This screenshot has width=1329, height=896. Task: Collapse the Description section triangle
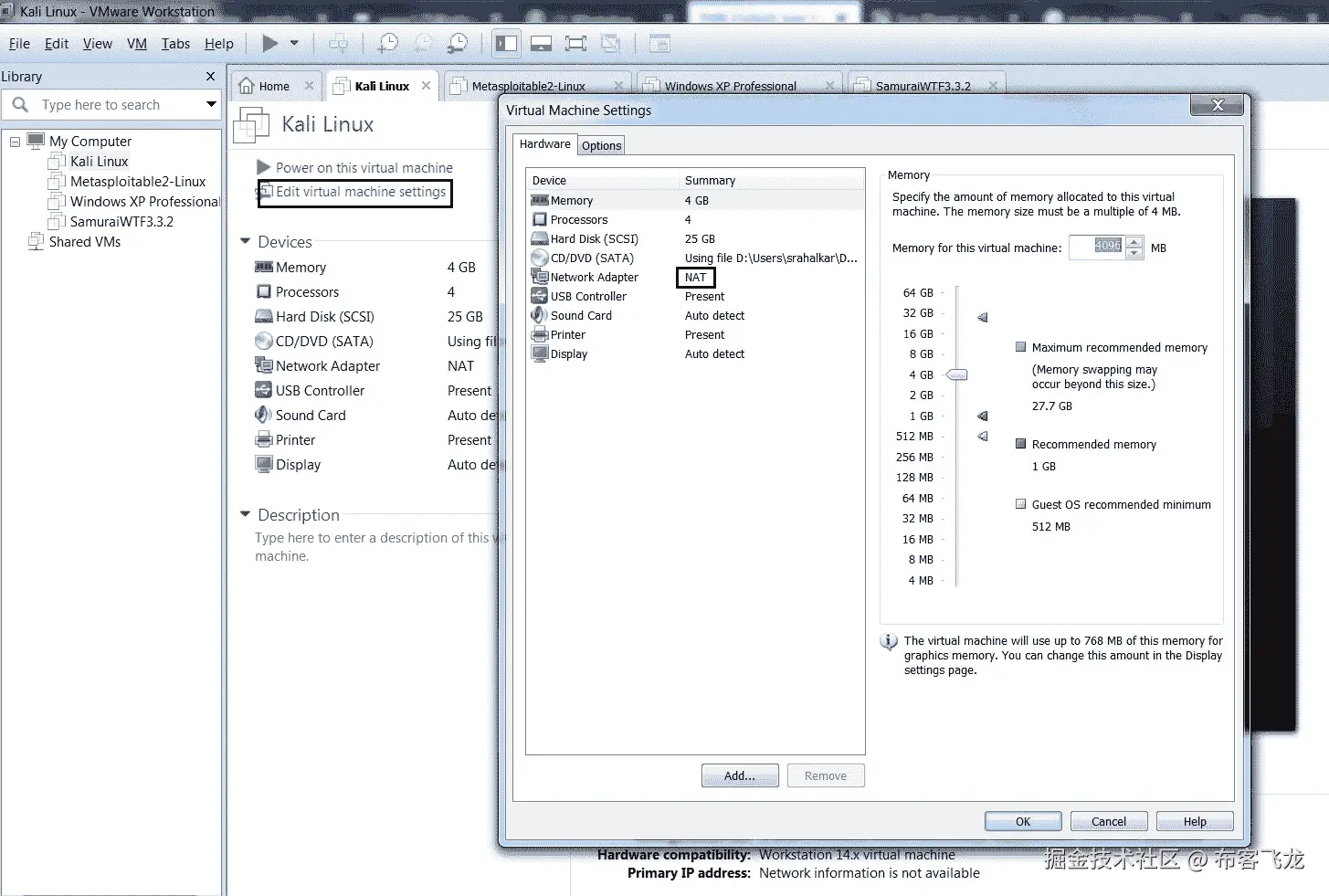pyautogui.click(x=245, y=514)
